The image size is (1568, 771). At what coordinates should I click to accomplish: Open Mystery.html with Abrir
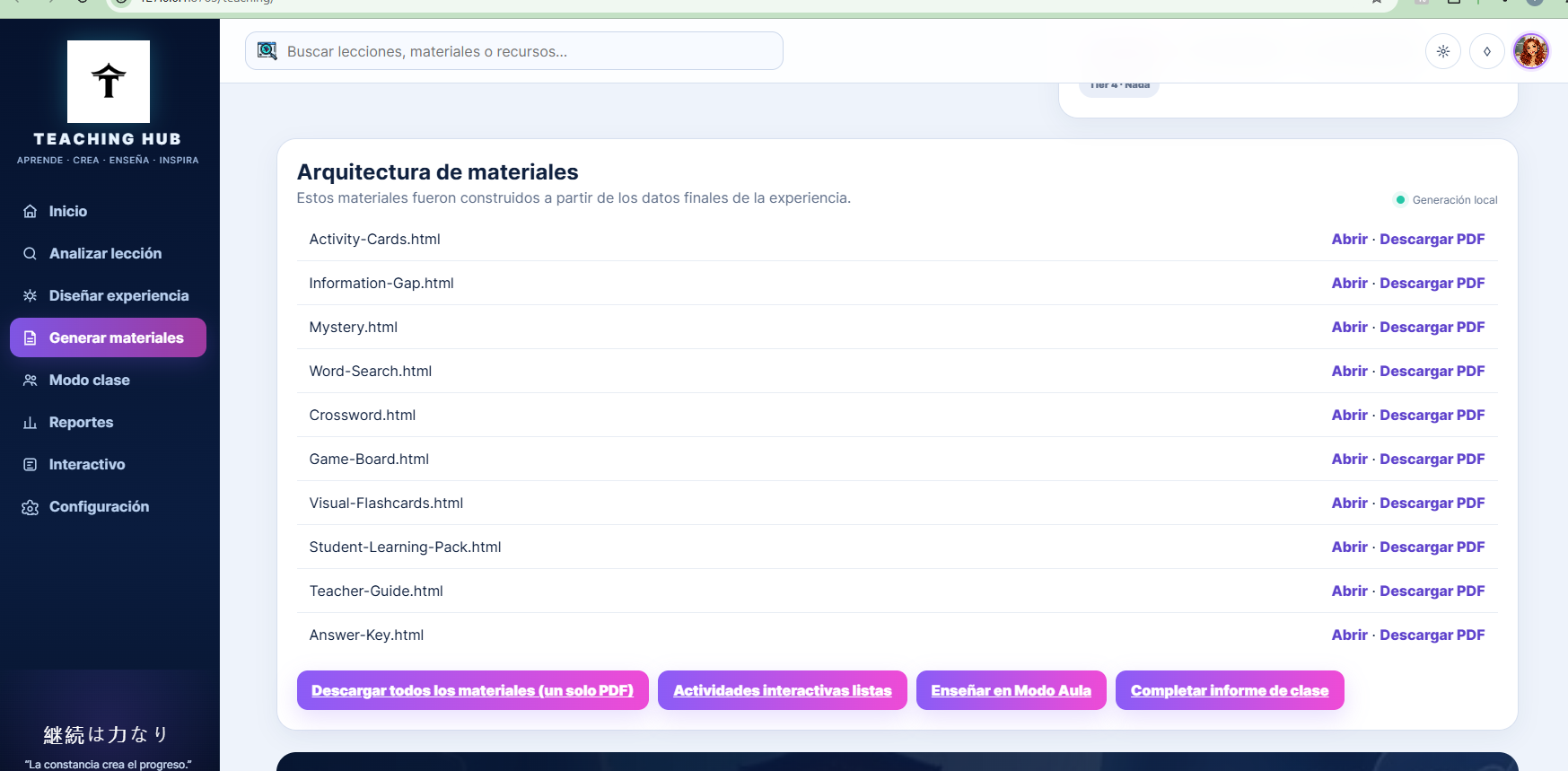click(x=1349, y=327)
